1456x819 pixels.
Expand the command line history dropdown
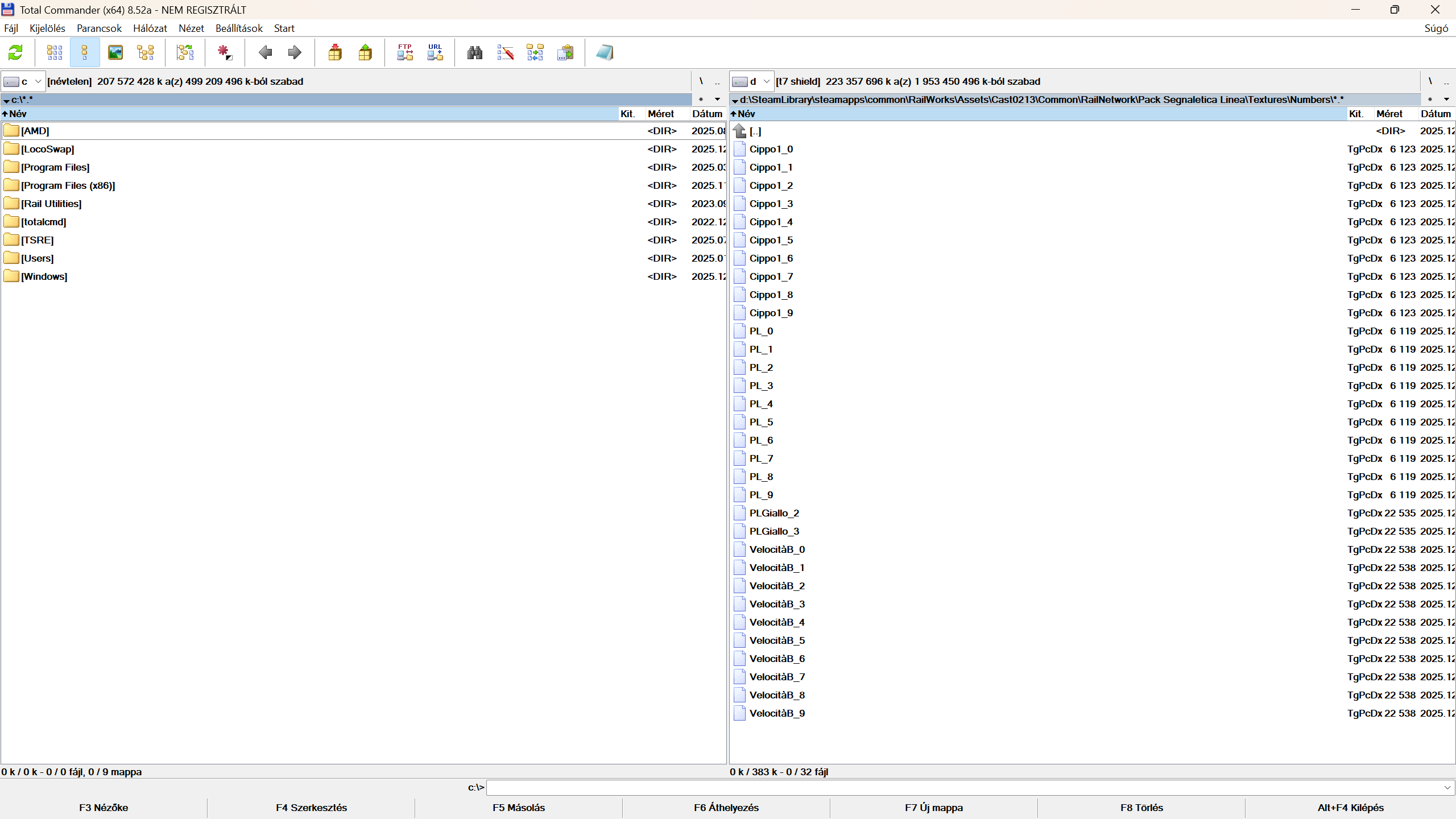click(1447, 788)
